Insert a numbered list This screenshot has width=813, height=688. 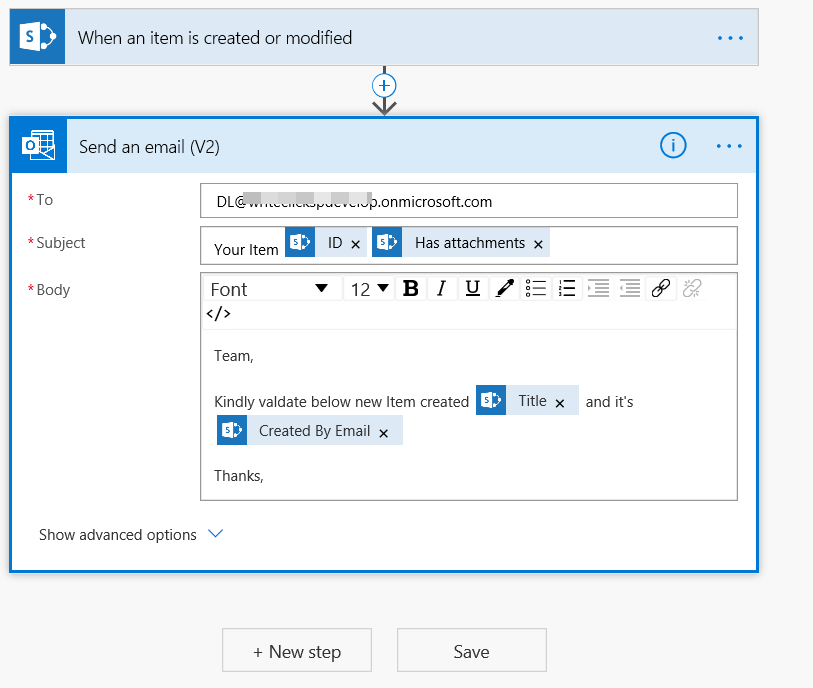point(567,288)
